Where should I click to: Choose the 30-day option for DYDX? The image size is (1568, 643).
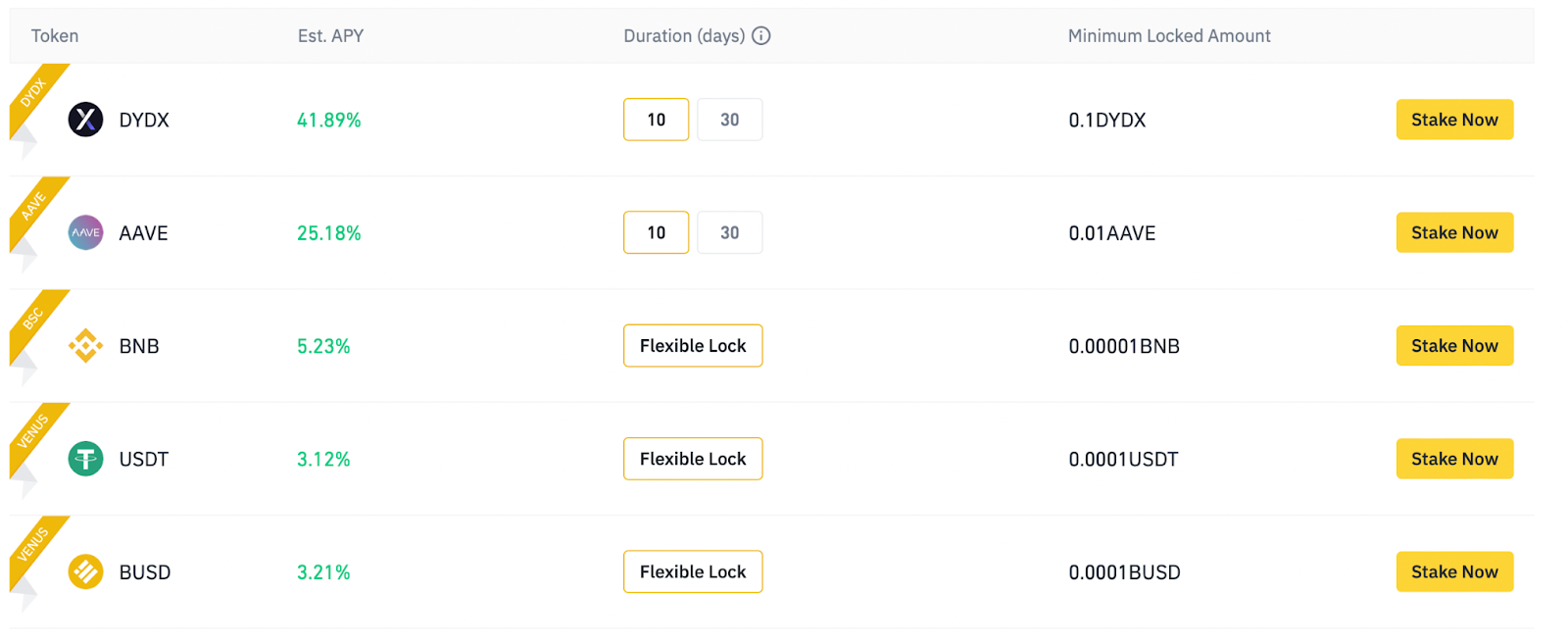point(729,119)
